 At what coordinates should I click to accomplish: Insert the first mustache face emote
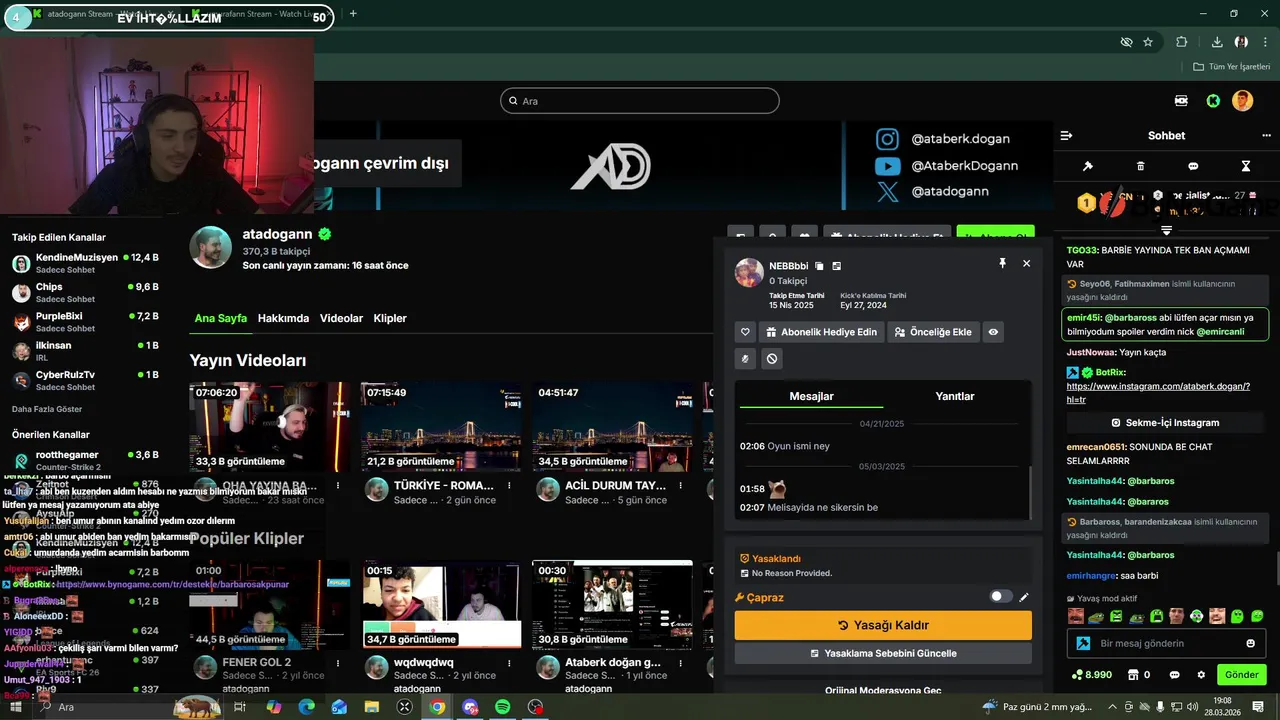[1076, 616]
